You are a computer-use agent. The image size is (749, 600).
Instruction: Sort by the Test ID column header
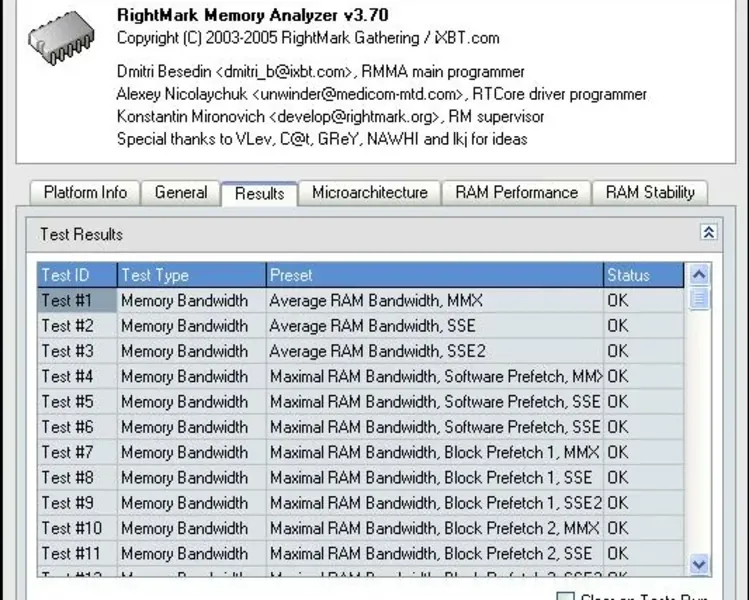[x=77, y=275]
